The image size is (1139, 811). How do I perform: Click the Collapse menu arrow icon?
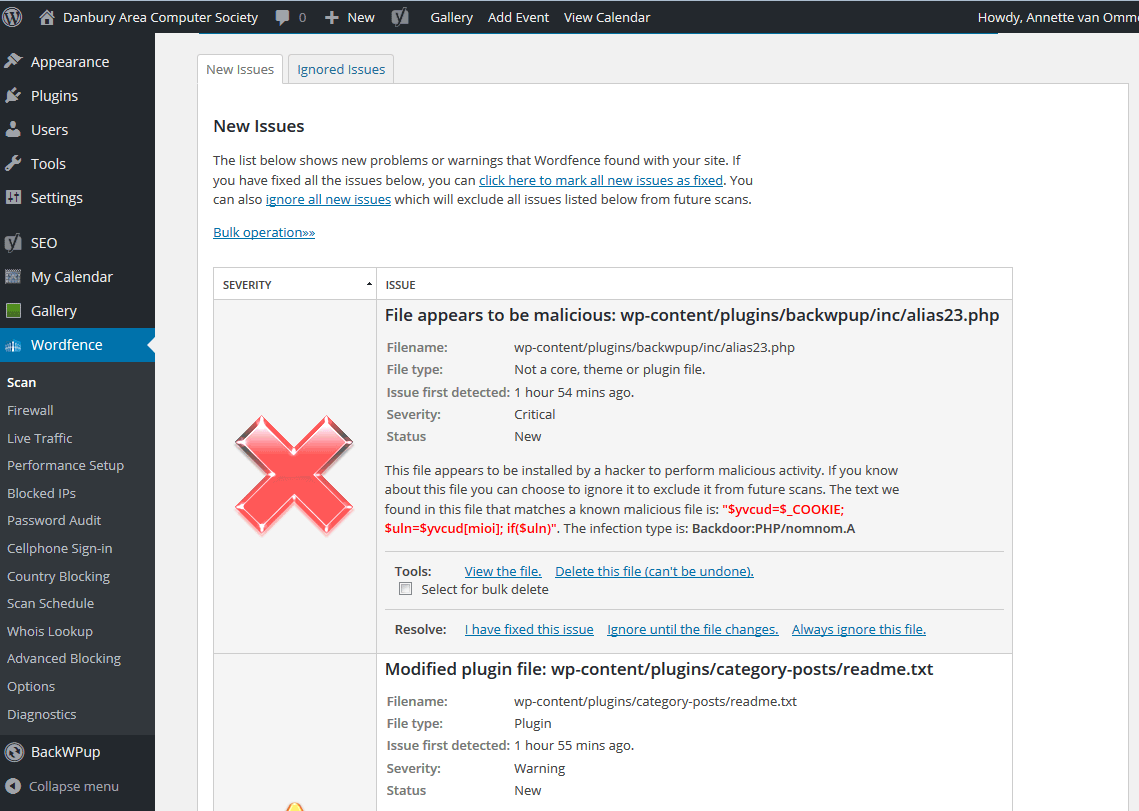tap(12, 786)
